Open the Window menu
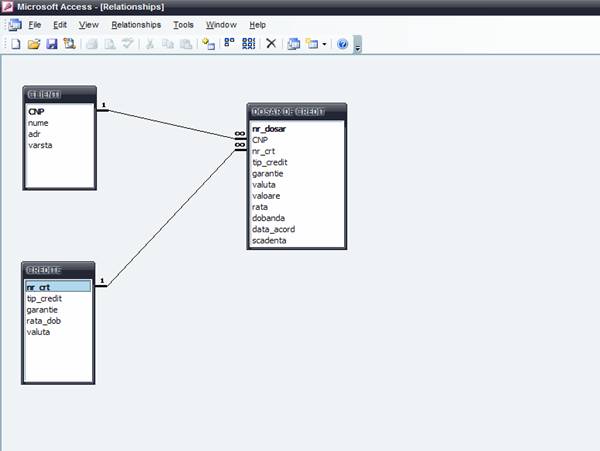 220,24
